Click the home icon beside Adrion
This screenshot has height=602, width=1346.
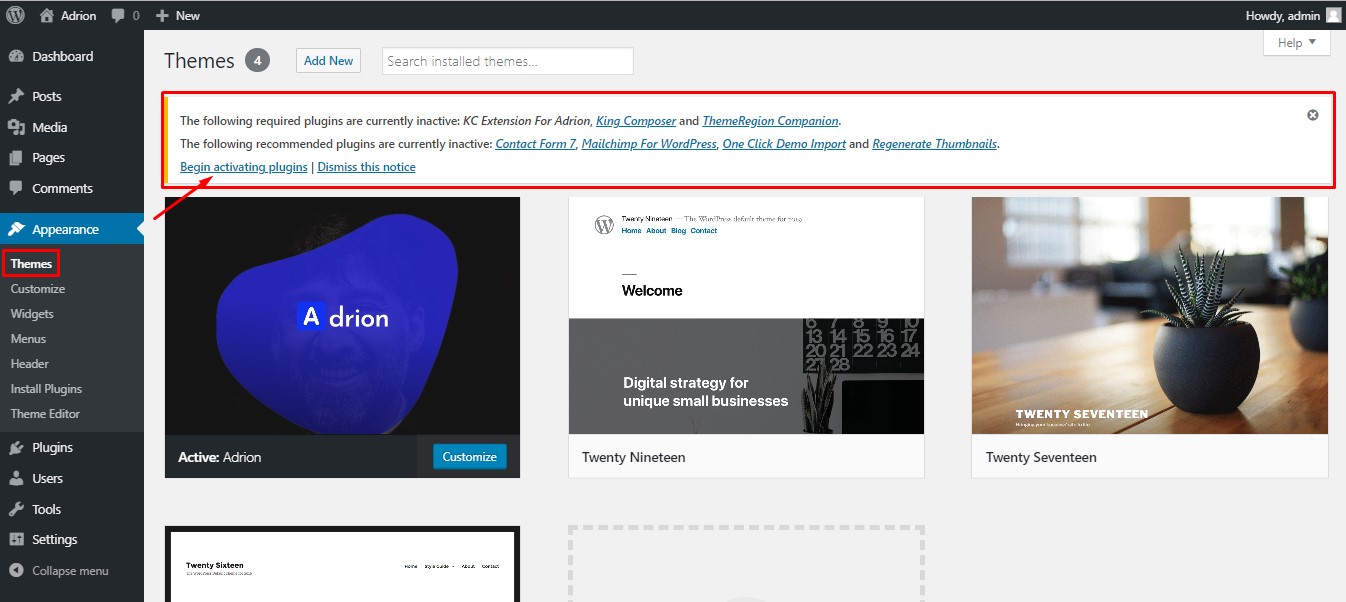click(47, 15)
